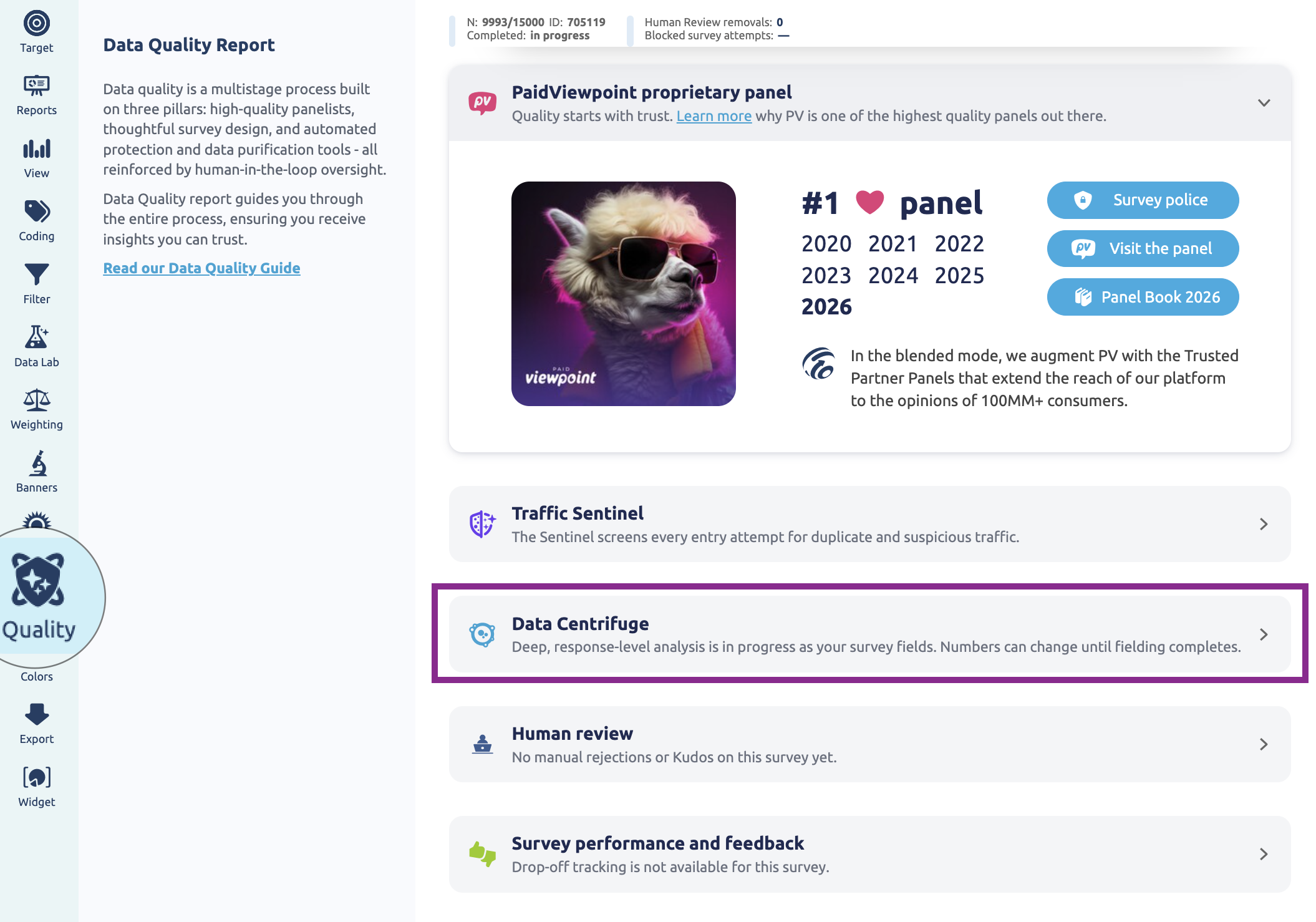The height and width of the screenshot is (922, 1316).
Task: Click the Survey police button
Action: click(x=1143, y=200)
